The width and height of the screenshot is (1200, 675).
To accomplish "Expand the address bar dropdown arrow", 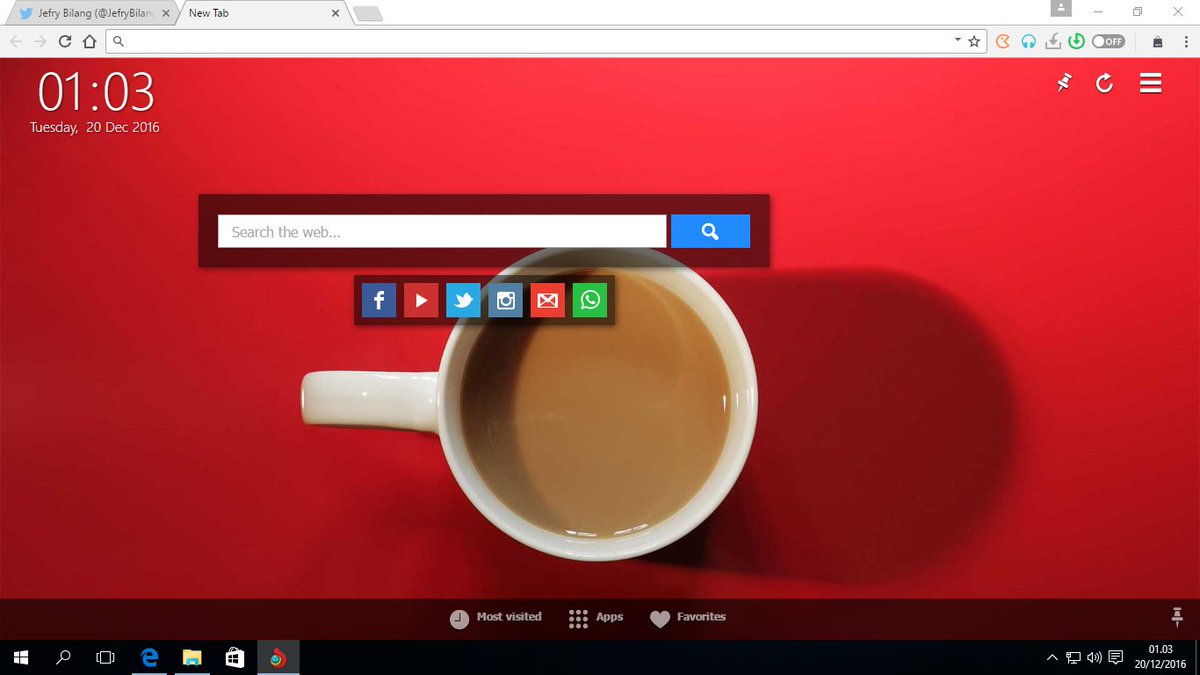I will coord(957,40).
